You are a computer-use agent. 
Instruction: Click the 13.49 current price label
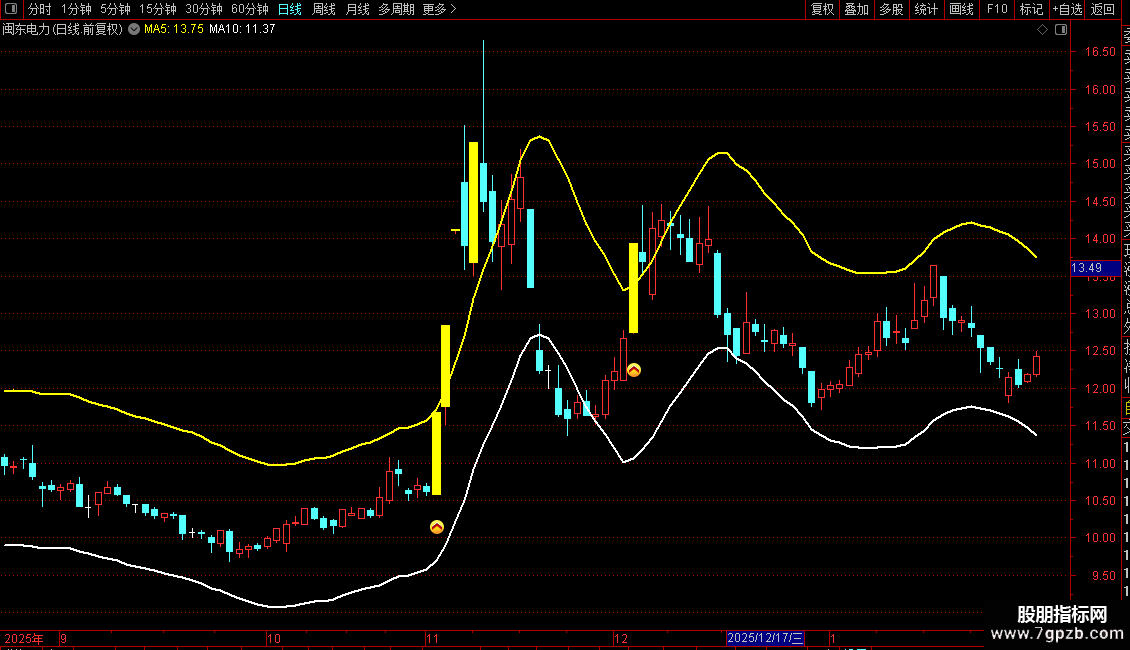(x=1094, y=268)
